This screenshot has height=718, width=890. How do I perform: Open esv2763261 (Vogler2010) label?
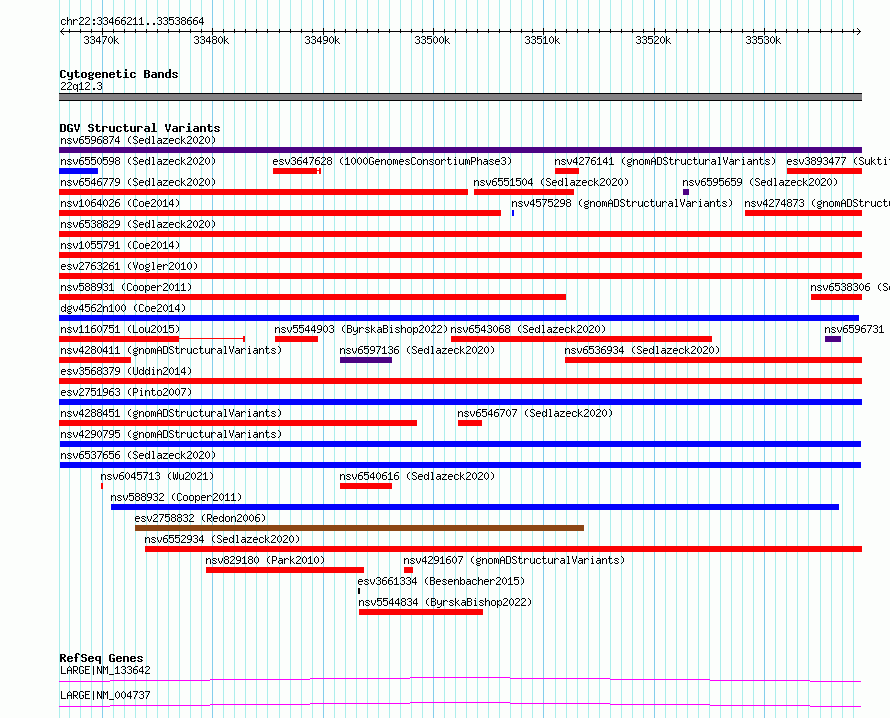coord(129,266)
